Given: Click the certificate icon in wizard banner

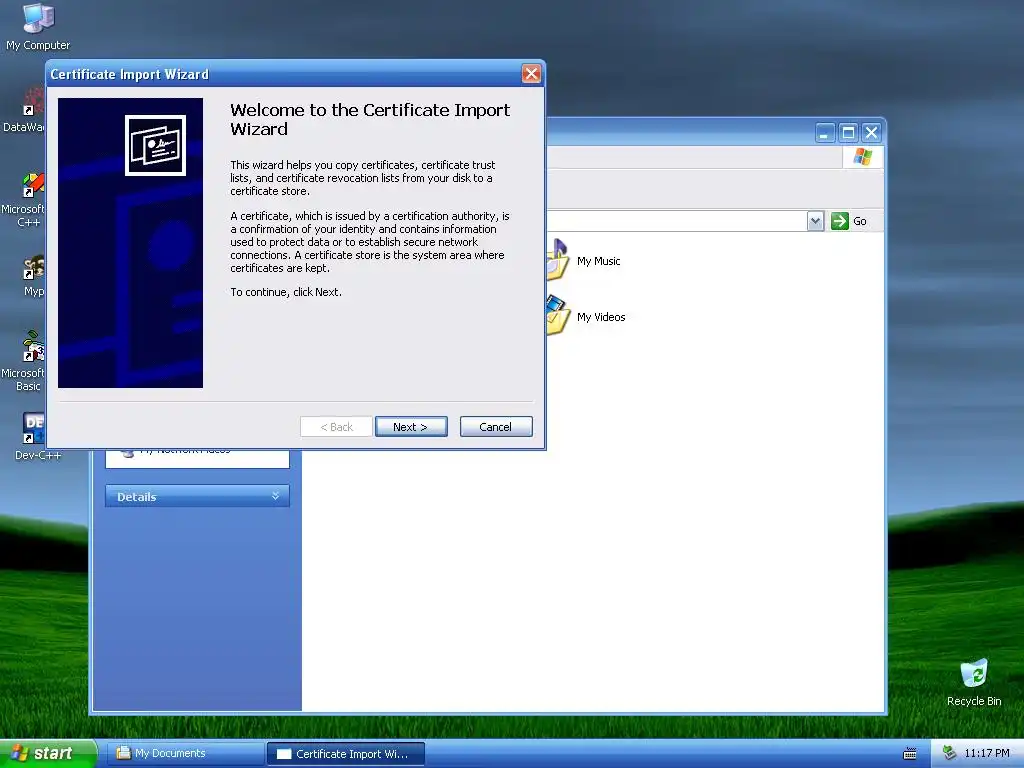Looking at the screenshot, I should [155, 145].
